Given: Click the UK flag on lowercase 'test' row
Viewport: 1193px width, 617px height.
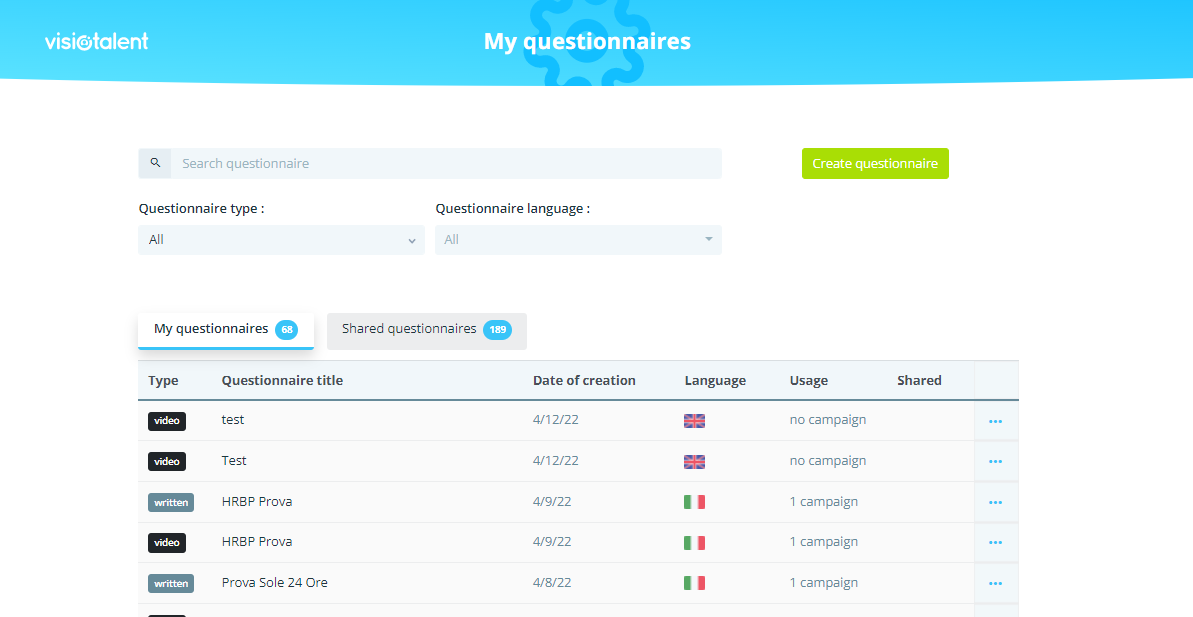Looking at the screenshot, I should (x=694, y=421).
